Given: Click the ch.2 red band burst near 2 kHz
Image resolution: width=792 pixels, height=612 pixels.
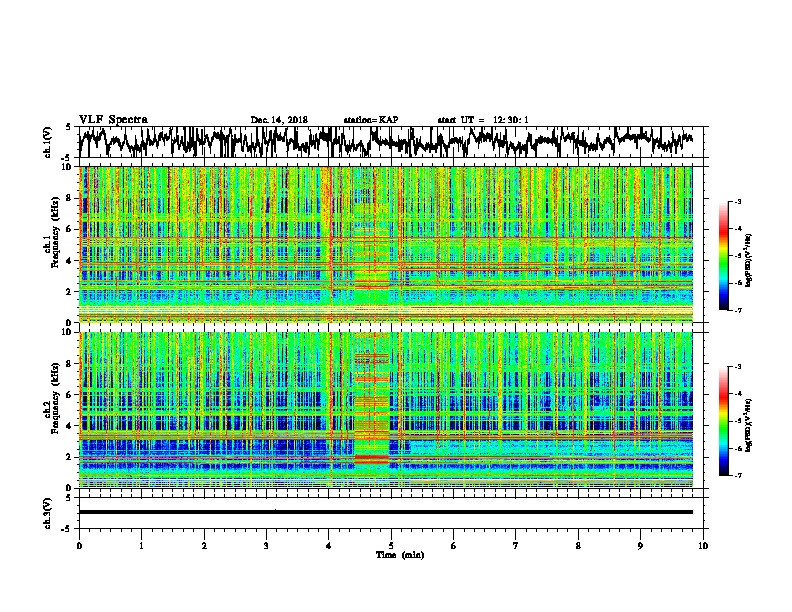Looking at the screenshot, I should 372,459.
